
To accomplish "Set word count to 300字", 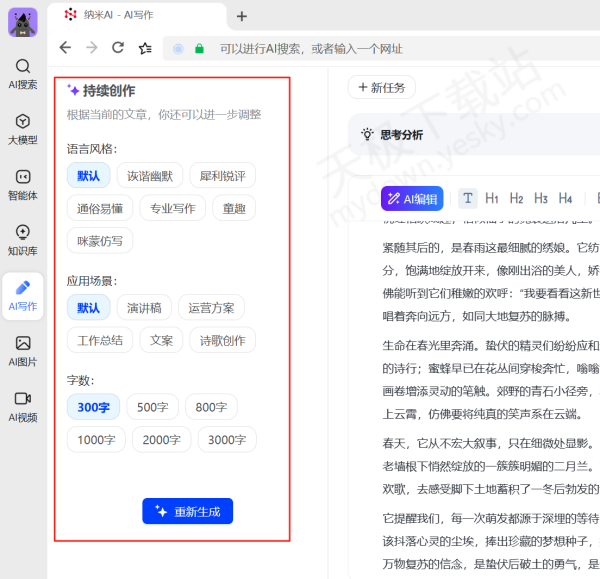I will (x=93, y=407).
